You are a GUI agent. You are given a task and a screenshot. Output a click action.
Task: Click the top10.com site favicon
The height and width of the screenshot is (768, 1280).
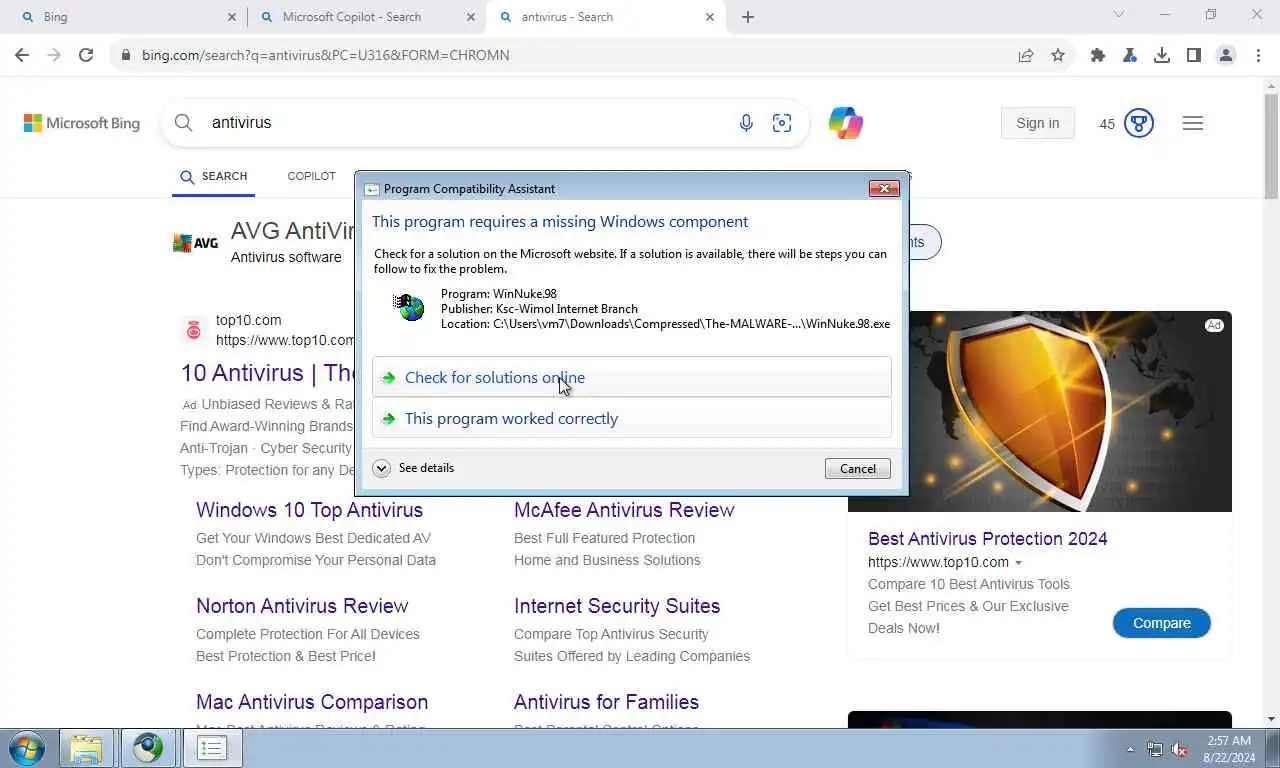tap(193, 330)
